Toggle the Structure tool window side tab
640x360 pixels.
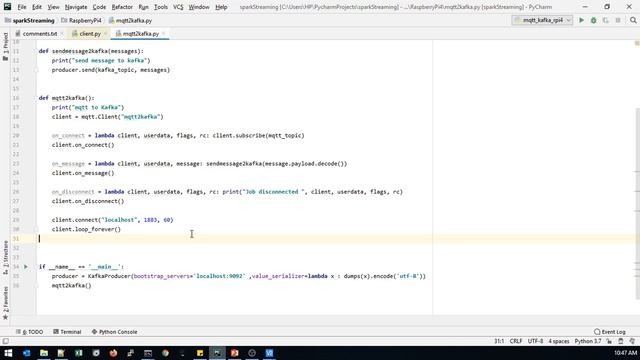[5, 257]
